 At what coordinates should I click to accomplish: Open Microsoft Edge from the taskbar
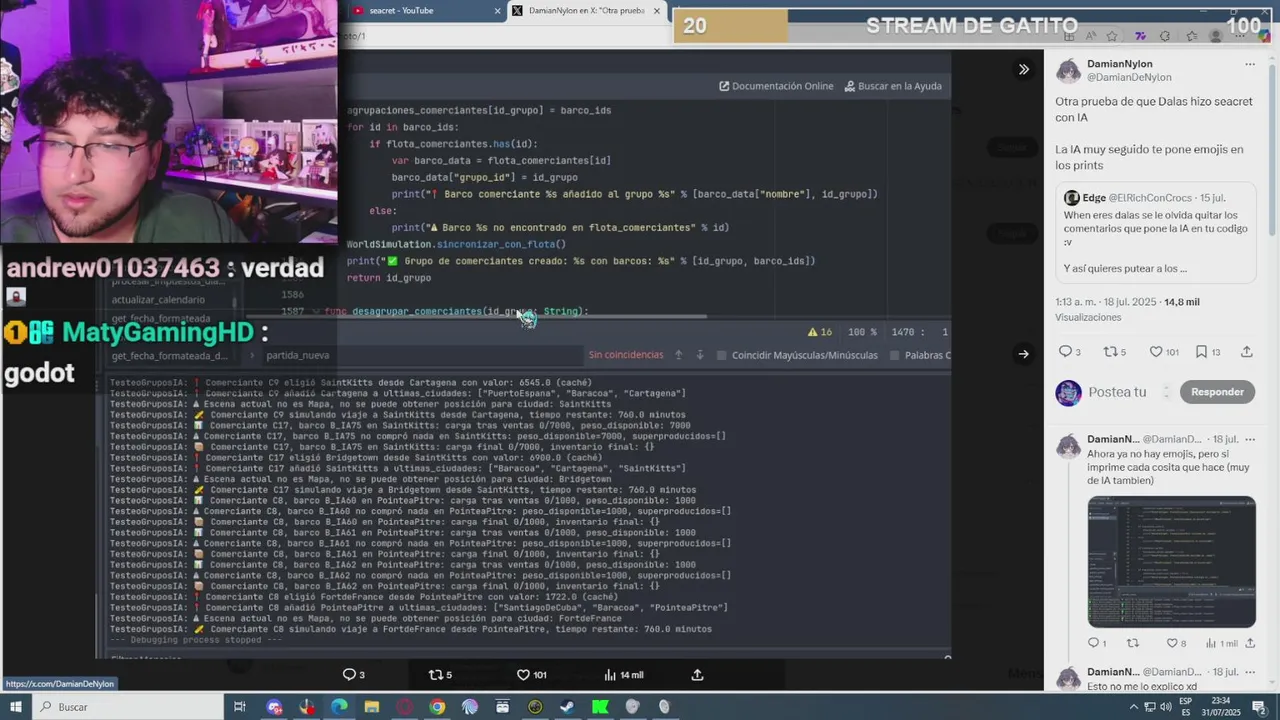pyautogui.click(x=339, y=707)
